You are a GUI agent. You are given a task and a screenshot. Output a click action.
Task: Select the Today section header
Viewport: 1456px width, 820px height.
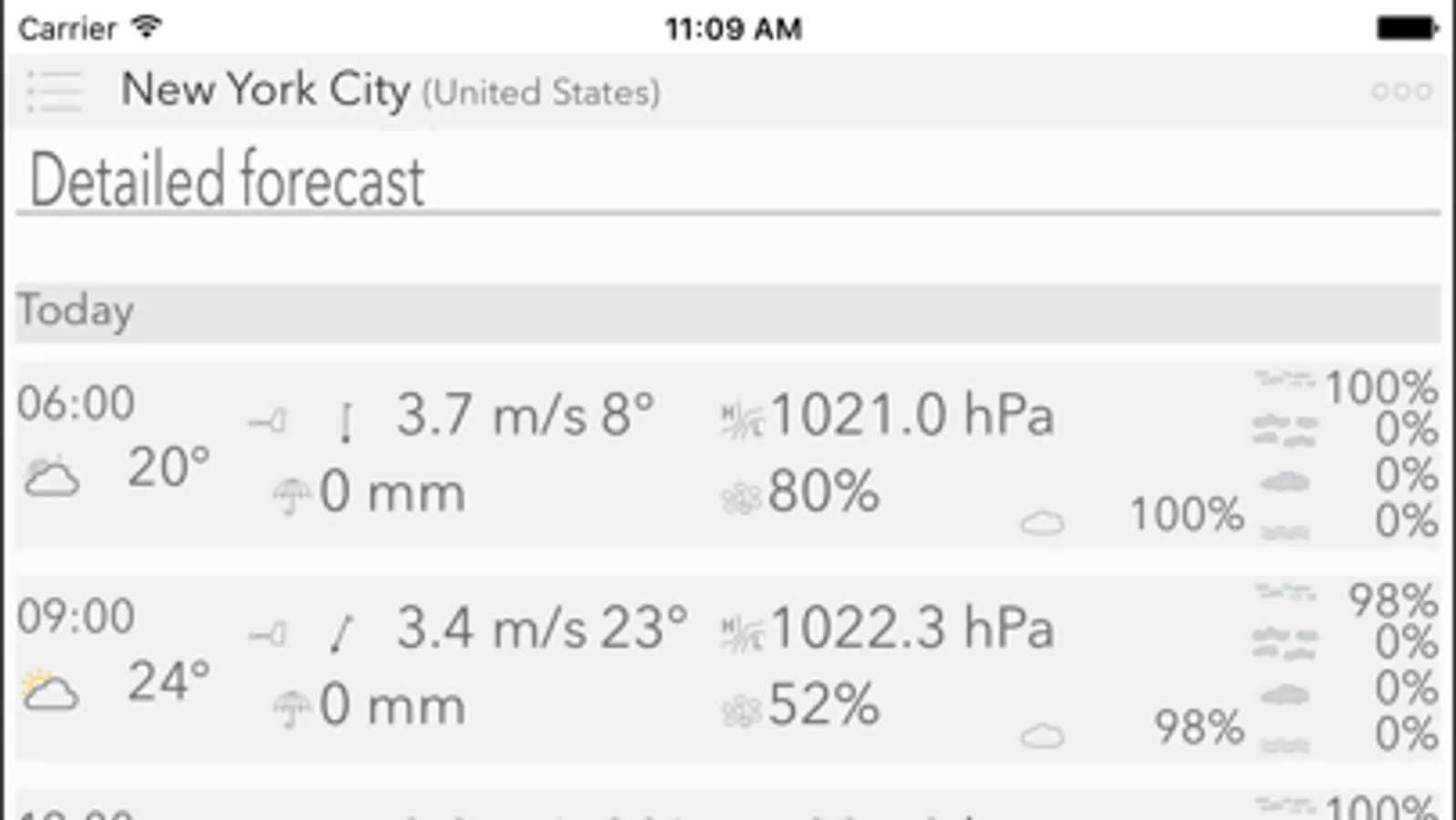[x=728, y=313]
